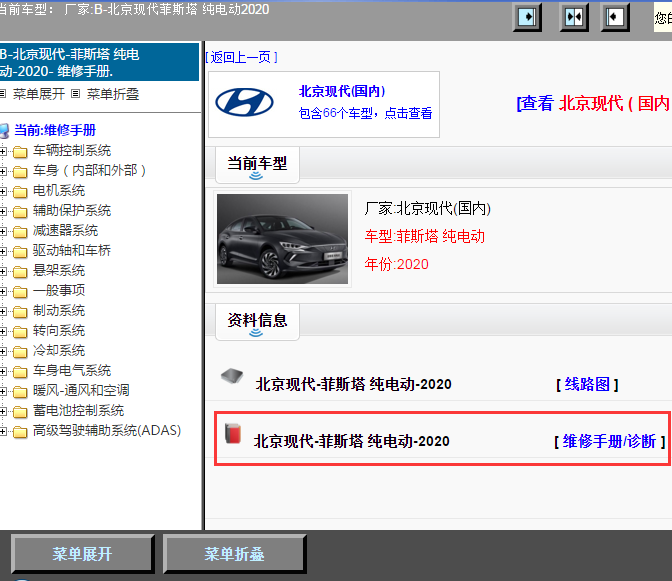Open the 当前车型 tab

pyautogui.click(x=257, y=165)
